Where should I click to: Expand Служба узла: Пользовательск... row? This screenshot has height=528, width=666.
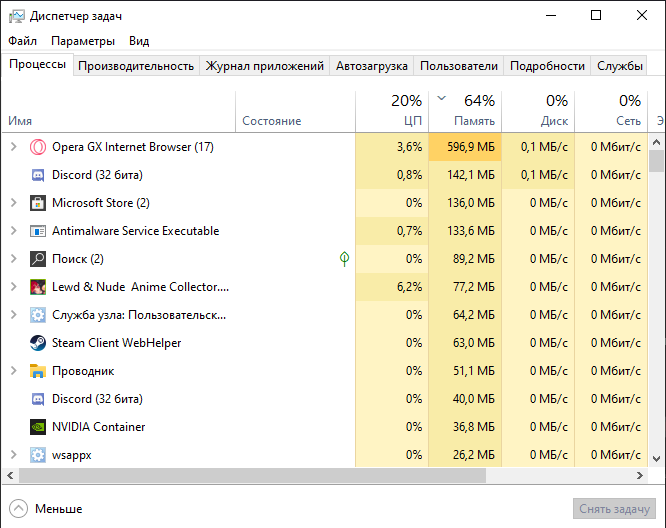(x=14, y=315)
